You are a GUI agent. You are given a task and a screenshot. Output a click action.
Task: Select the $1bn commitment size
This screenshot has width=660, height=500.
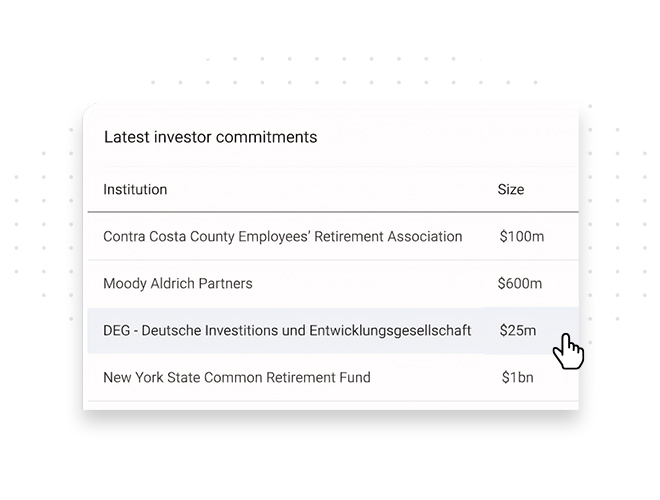517,378
